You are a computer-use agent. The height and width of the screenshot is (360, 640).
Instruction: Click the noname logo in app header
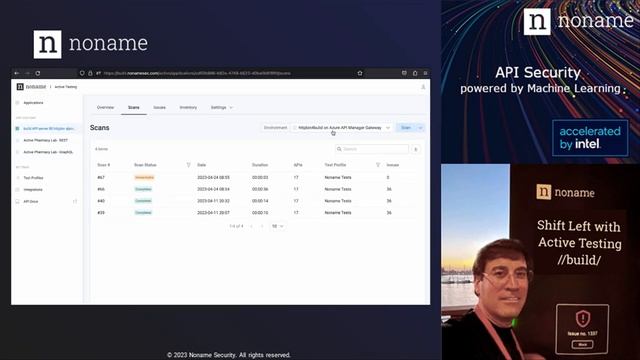tap(31, 87)
